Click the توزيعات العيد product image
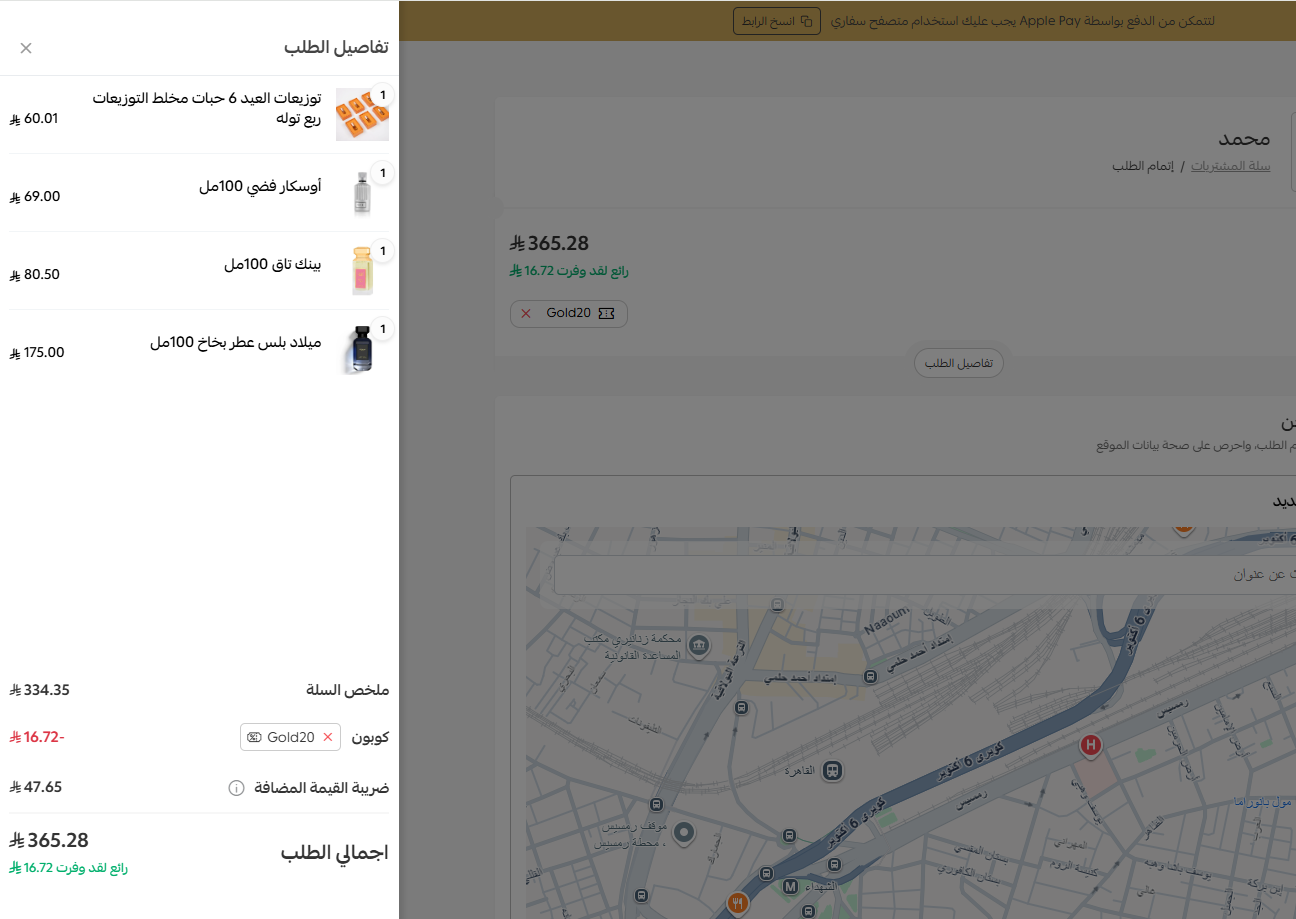 pyautogui.click(x=362, y=113)
